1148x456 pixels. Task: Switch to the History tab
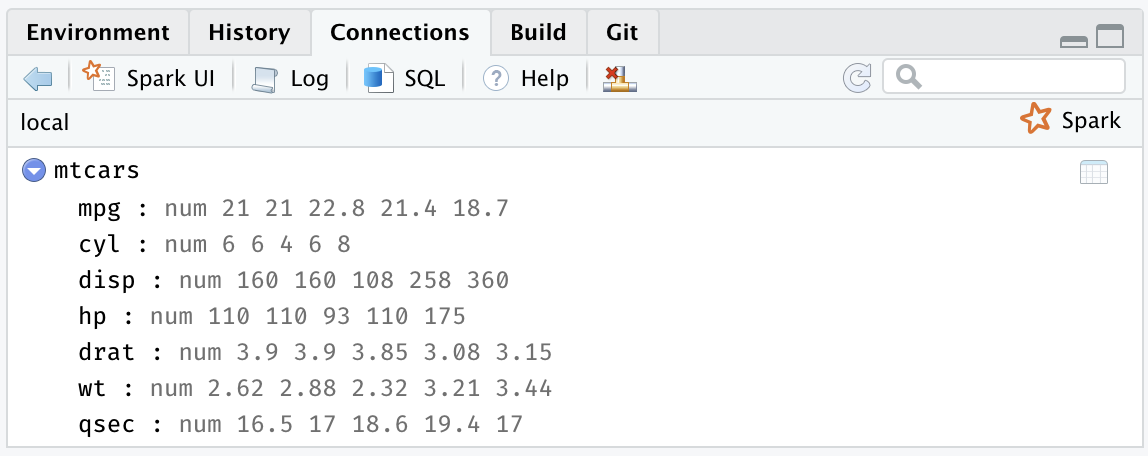coord(250,33)
